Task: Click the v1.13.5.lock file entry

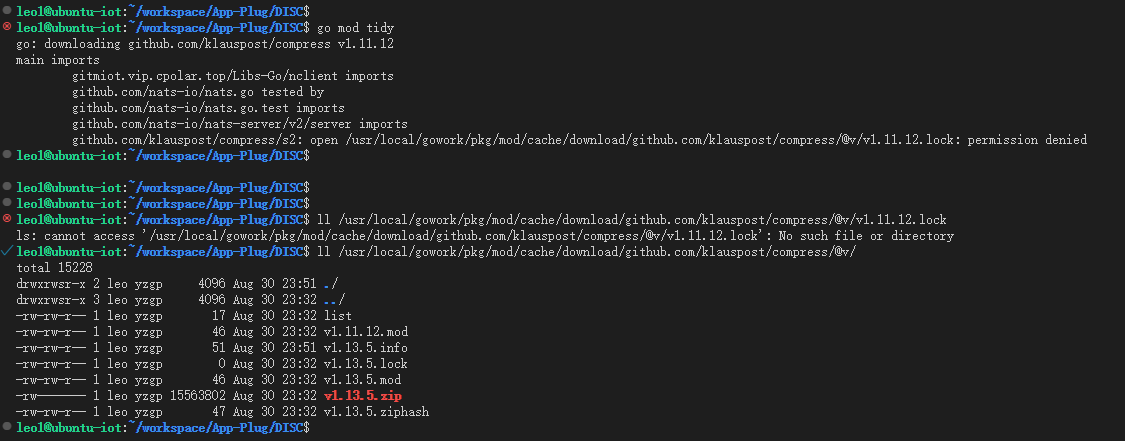Action: click(x=366, y=364)
